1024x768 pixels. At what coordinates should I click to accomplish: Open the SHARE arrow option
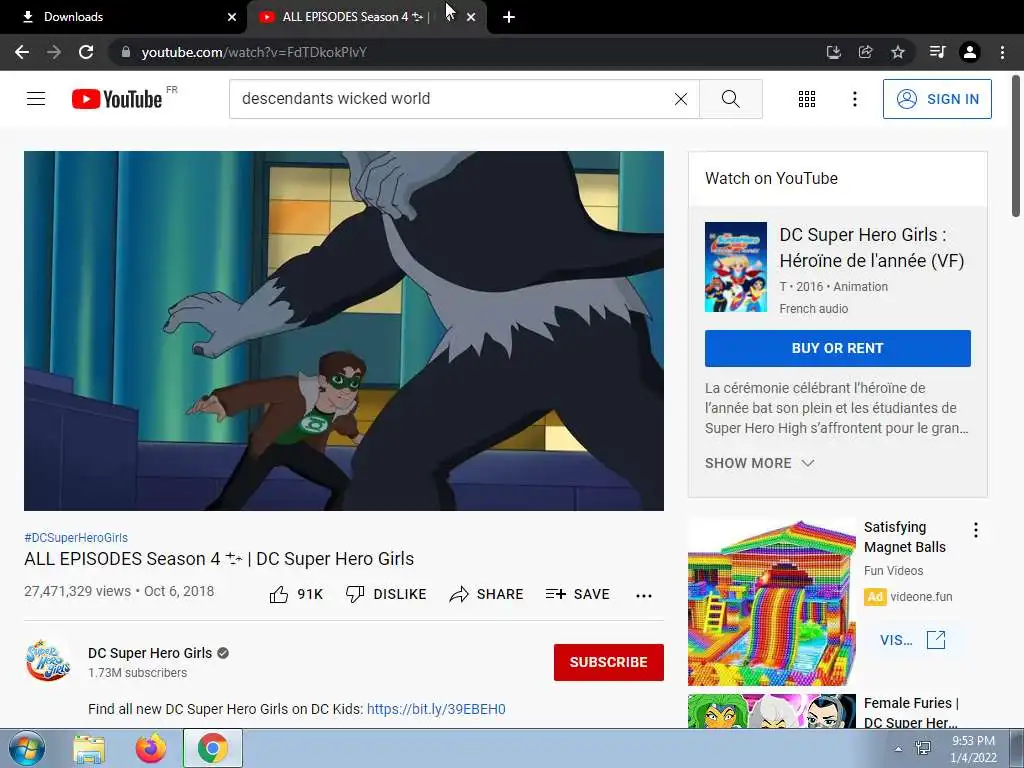pos(486,594)
